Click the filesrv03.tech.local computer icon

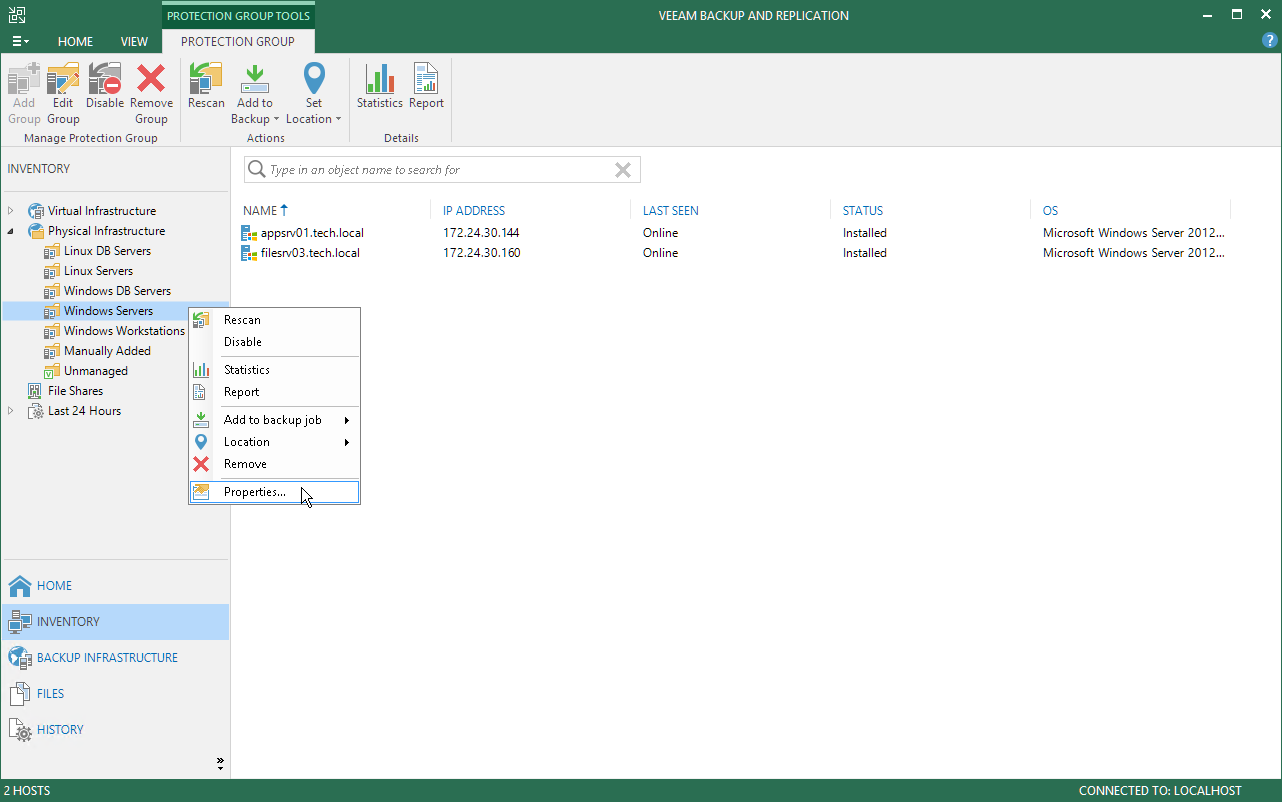click(249, 253)
